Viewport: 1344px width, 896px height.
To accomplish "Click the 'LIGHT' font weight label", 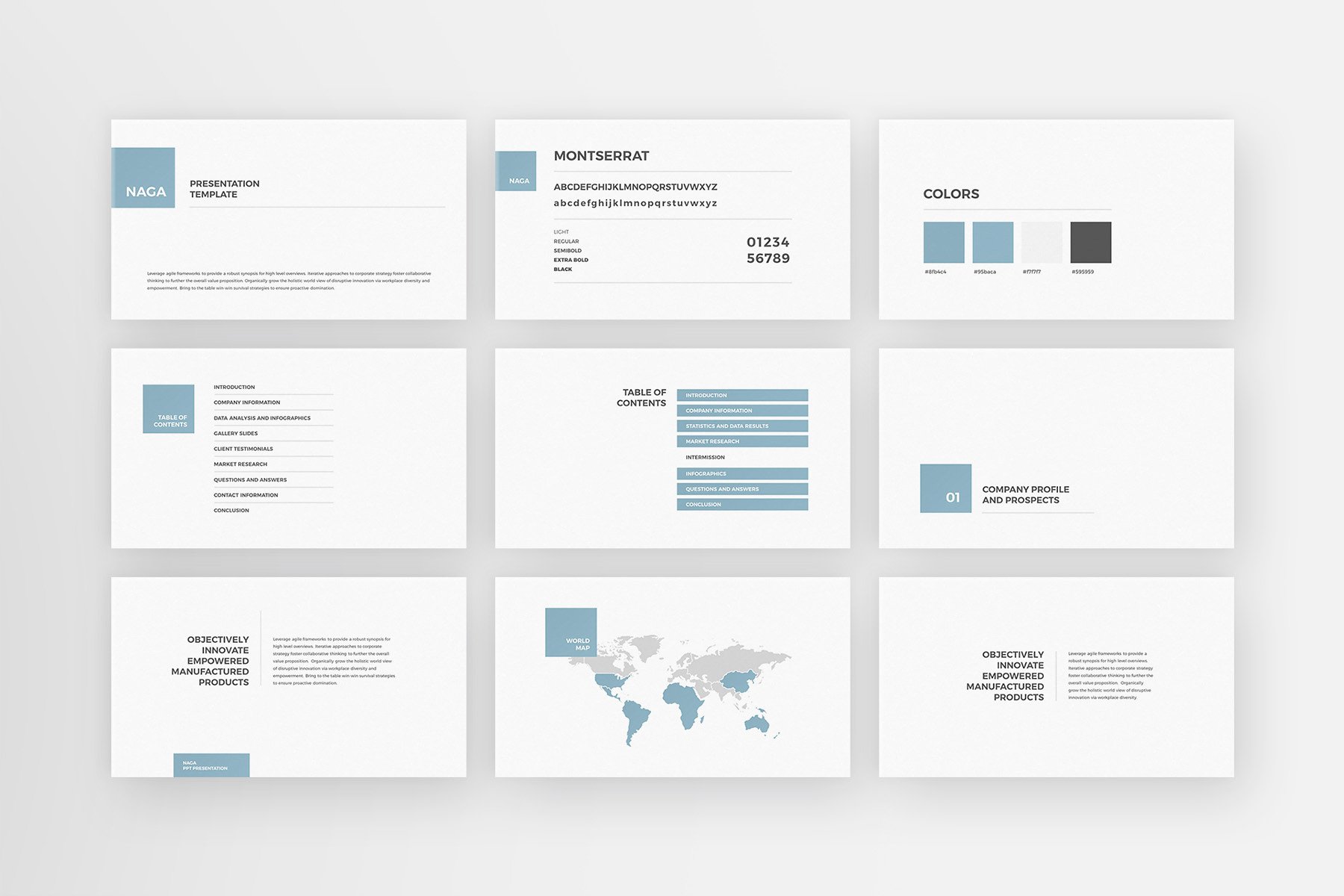I will (x=561, y=232).
